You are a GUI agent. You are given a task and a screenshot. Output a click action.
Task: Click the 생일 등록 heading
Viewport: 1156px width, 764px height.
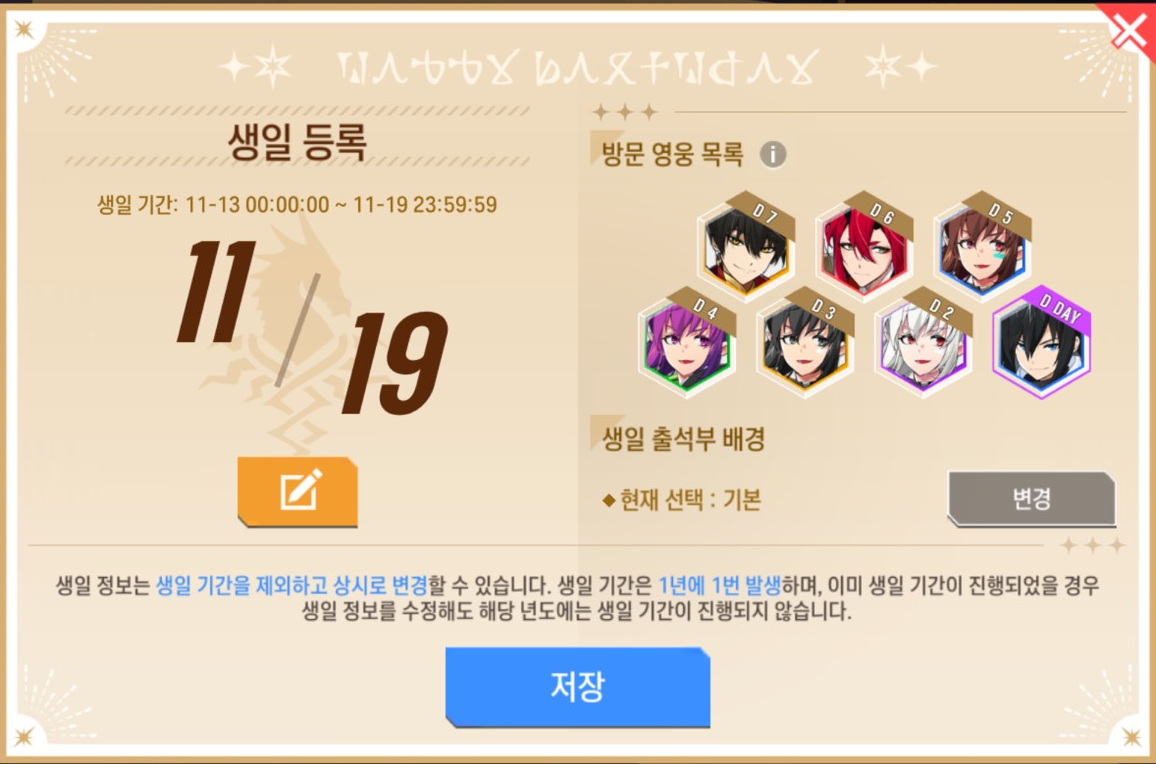click(x=297, y=142)
